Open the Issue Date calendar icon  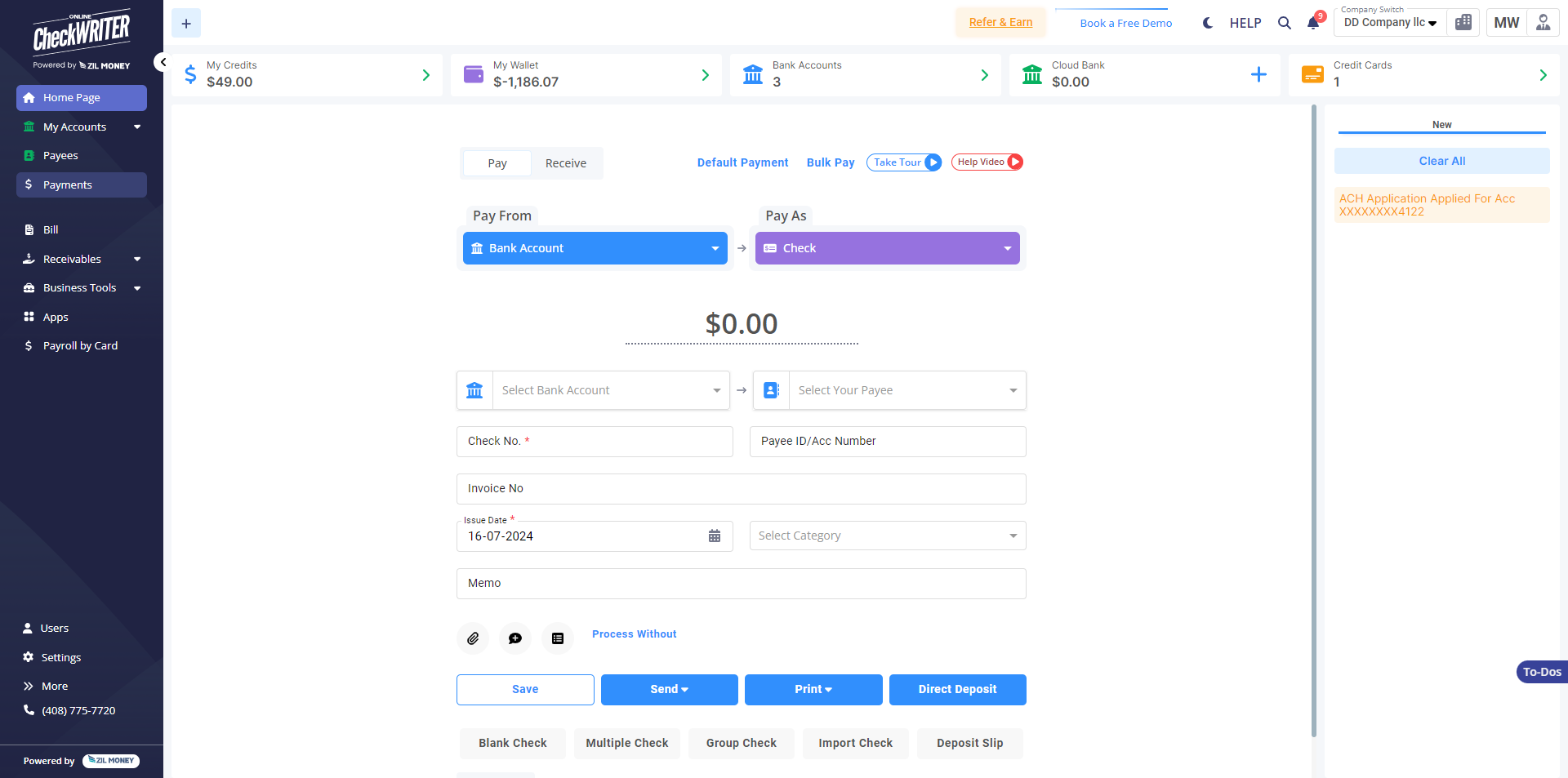[x=715, y=536]
